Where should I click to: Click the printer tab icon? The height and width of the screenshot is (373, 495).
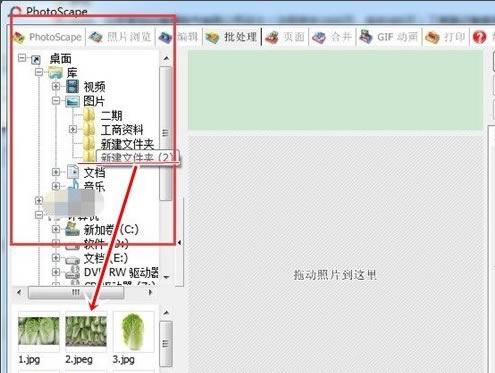point(432,38)
